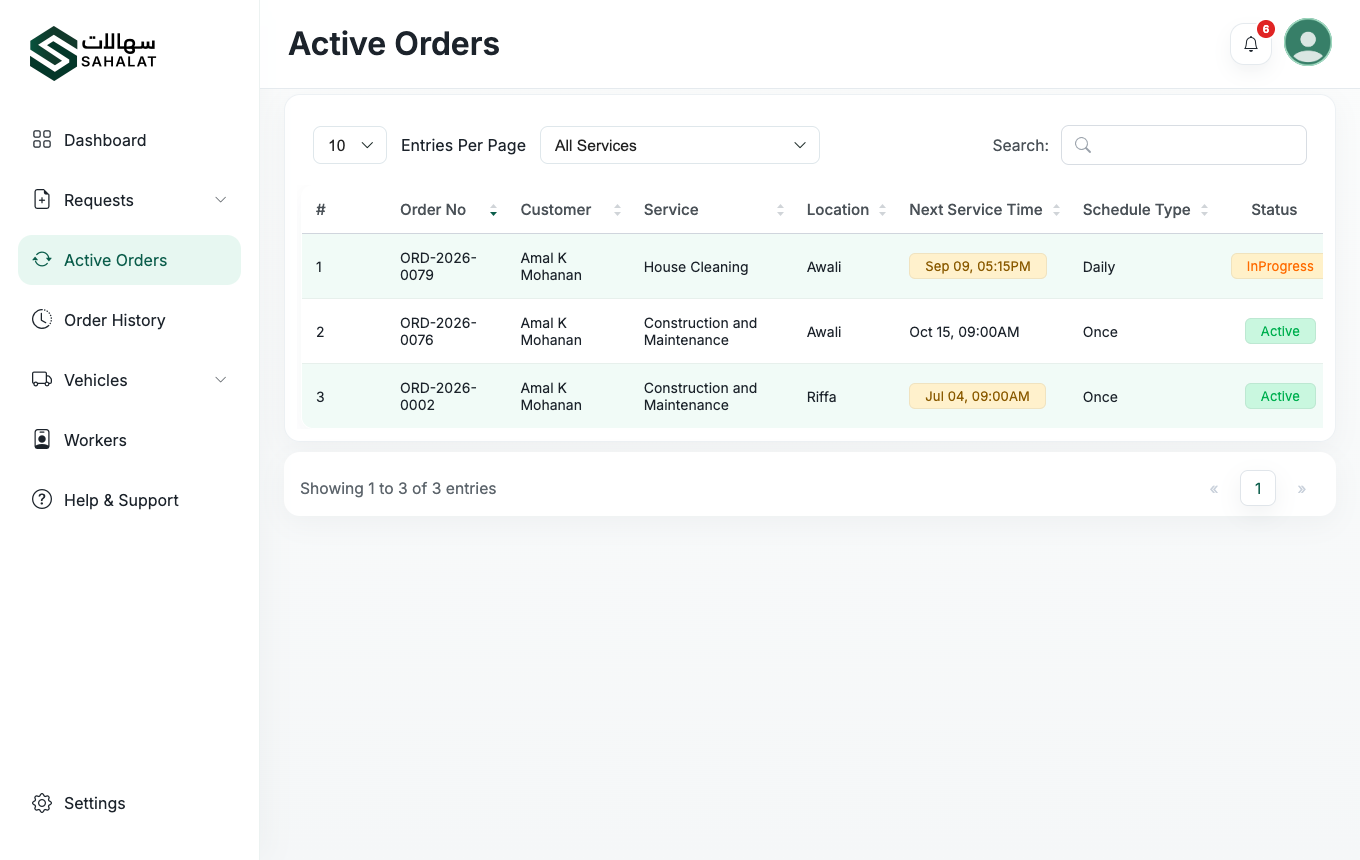The width and height of the screenshot is (1360, 860).
Task: Click the Help & Support question icon
Action: 42,499
